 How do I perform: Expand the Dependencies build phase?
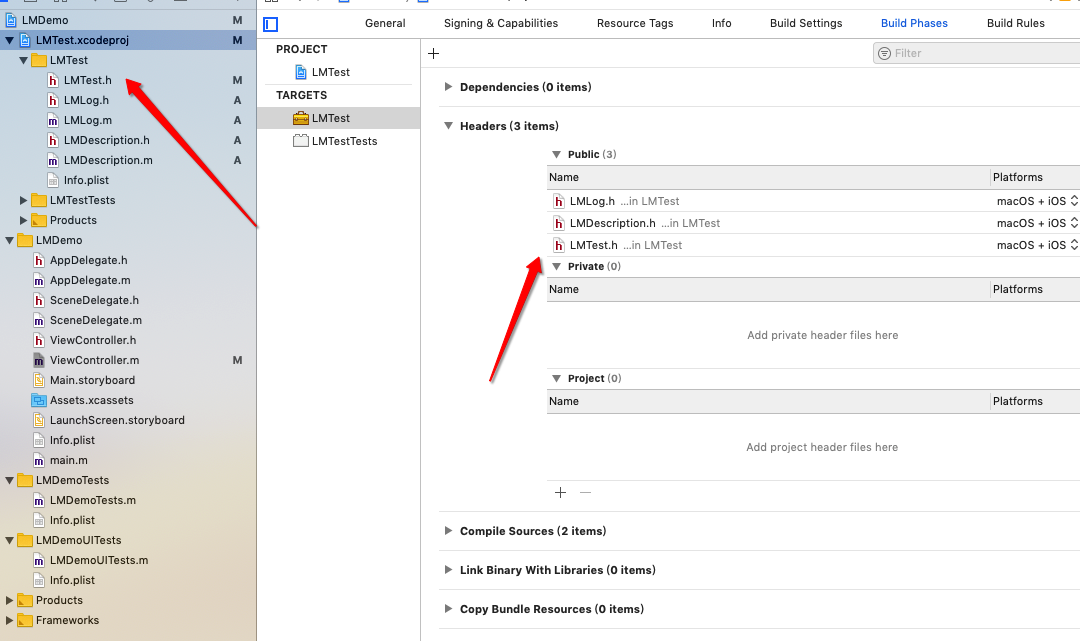[448, 87]
